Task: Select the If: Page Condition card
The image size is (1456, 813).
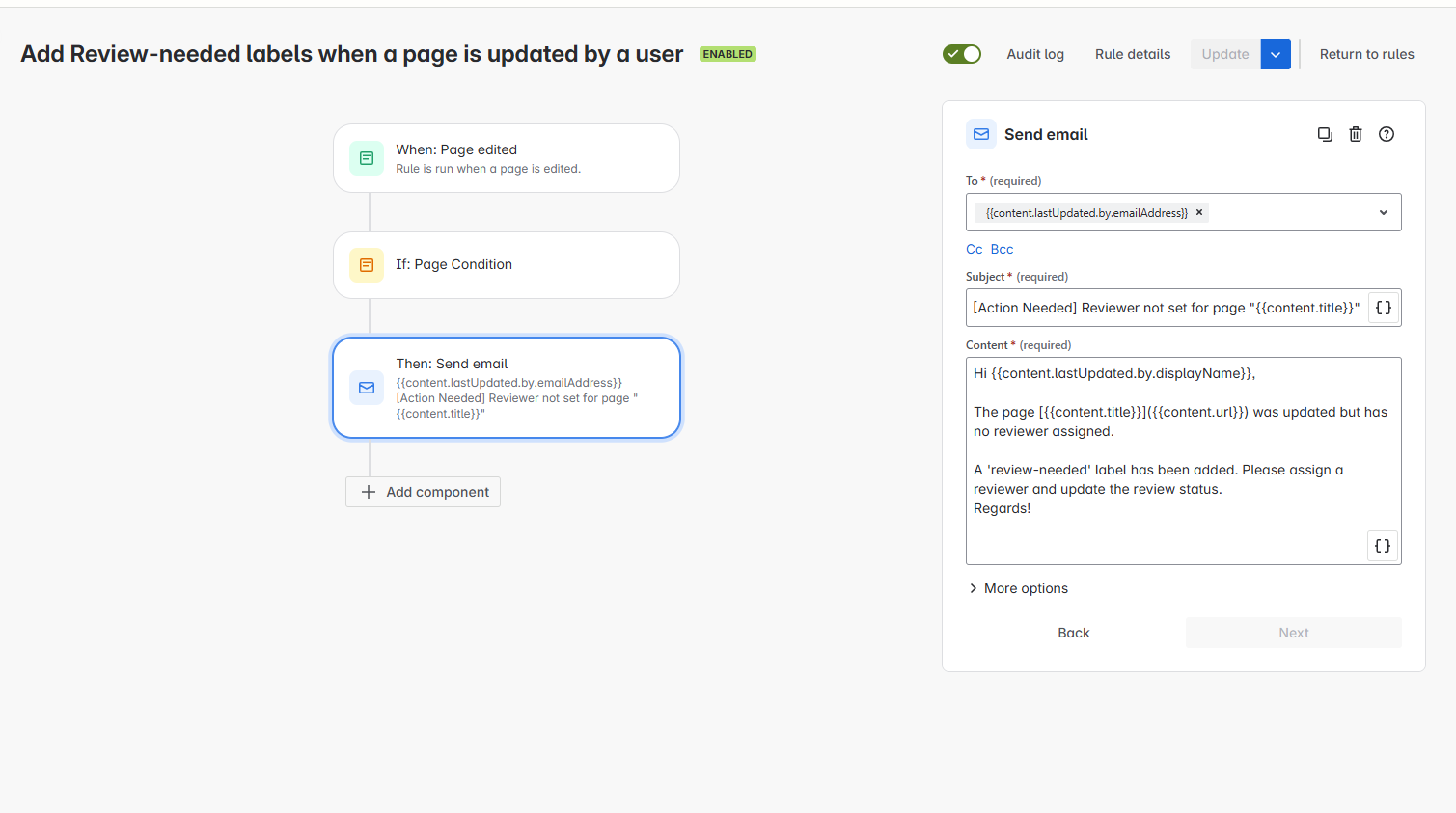Action: [507, 264]
